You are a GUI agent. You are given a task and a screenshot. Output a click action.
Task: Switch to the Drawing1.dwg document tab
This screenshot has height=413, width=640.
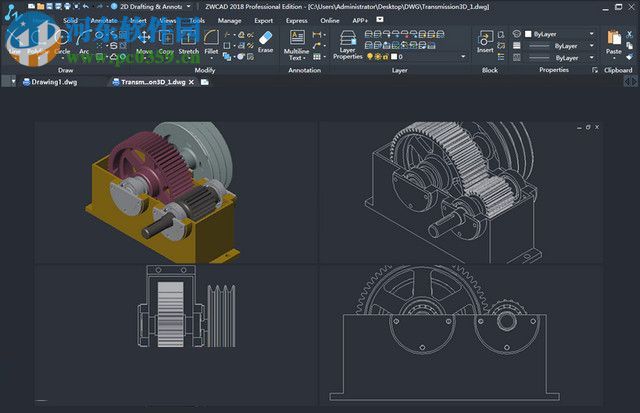(x=51, y=82)
